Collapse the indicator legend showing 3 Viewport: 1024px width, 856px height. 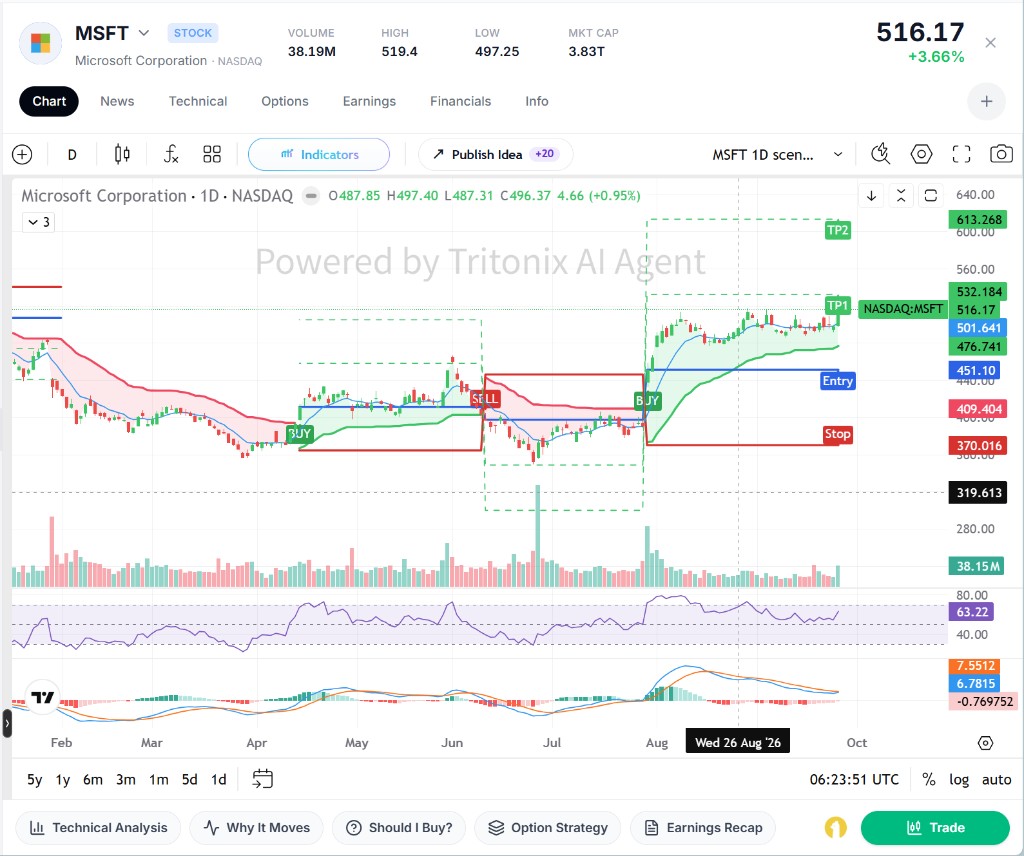pyautogui.click(x=39, y=222)
